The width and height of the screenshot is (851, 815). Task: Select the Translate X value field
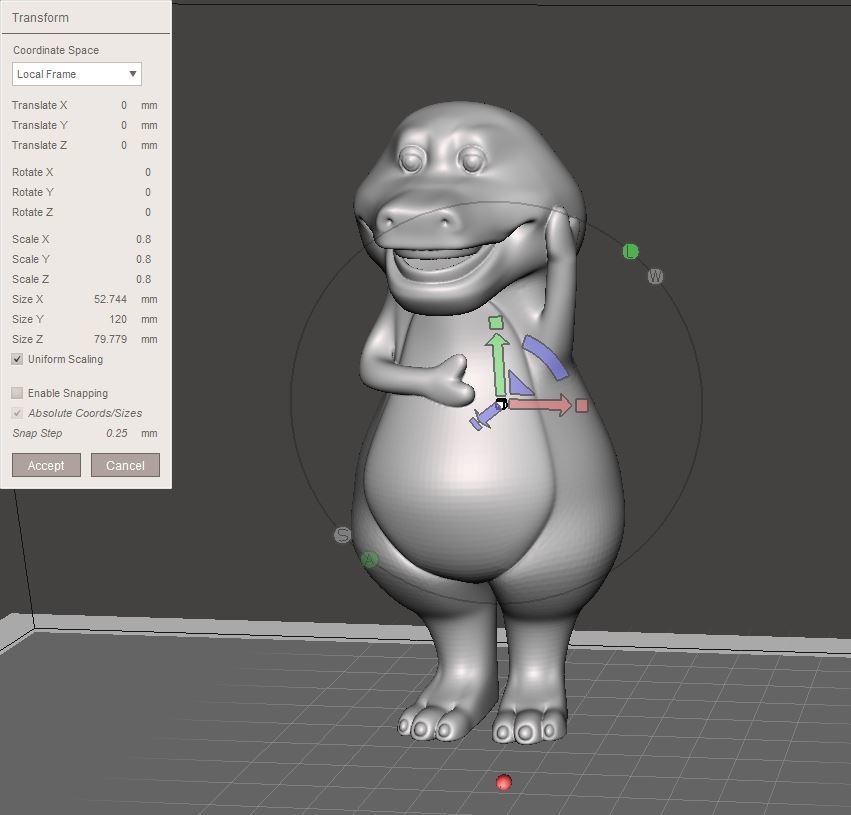coord(124,105)
